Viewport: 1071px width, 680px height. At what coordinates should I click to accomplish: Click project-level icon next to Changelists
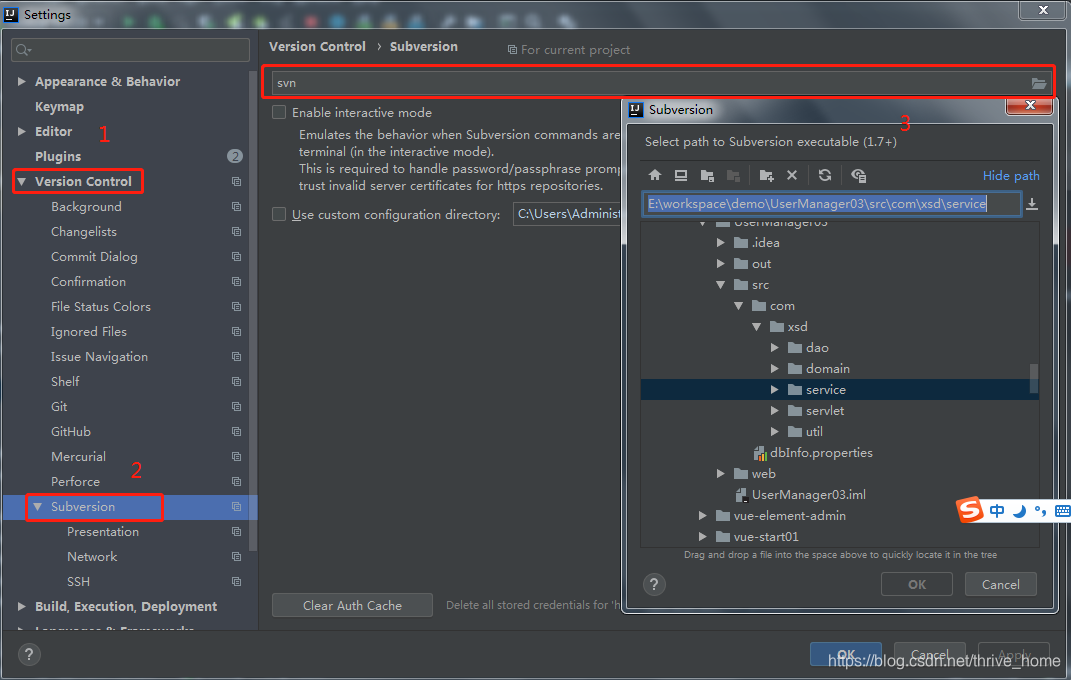coord(236,232)
